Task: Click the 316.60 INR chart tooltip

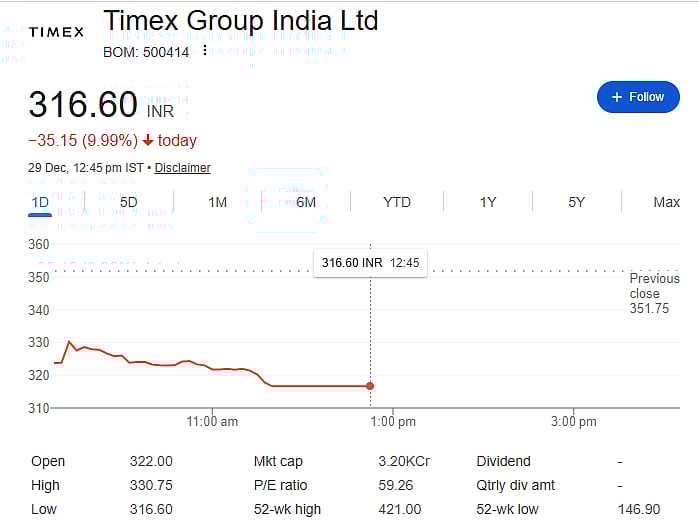Action: coord(370,263)
